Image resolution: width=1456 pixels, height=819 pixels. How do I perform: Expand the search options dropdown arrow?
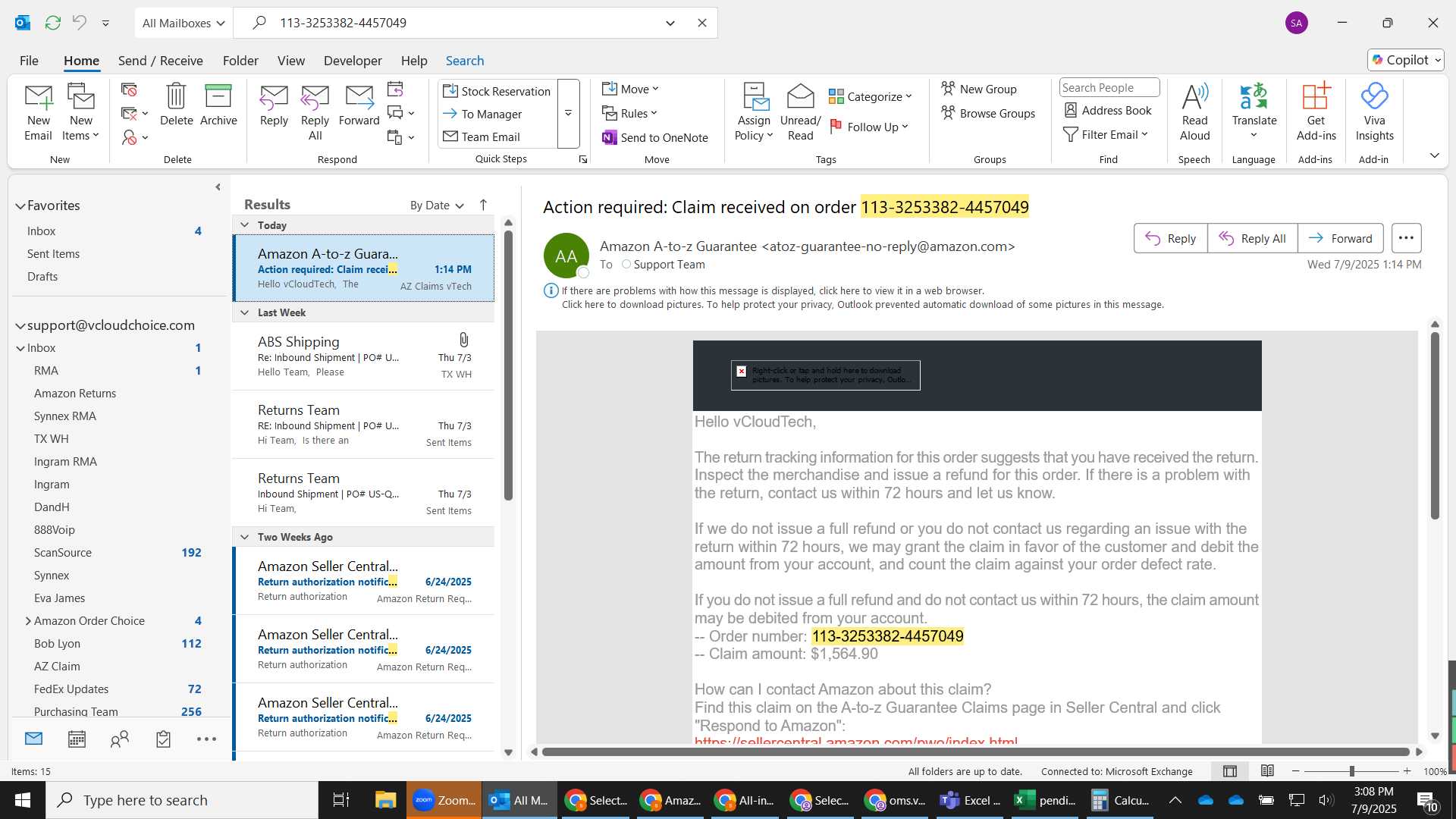670,23
